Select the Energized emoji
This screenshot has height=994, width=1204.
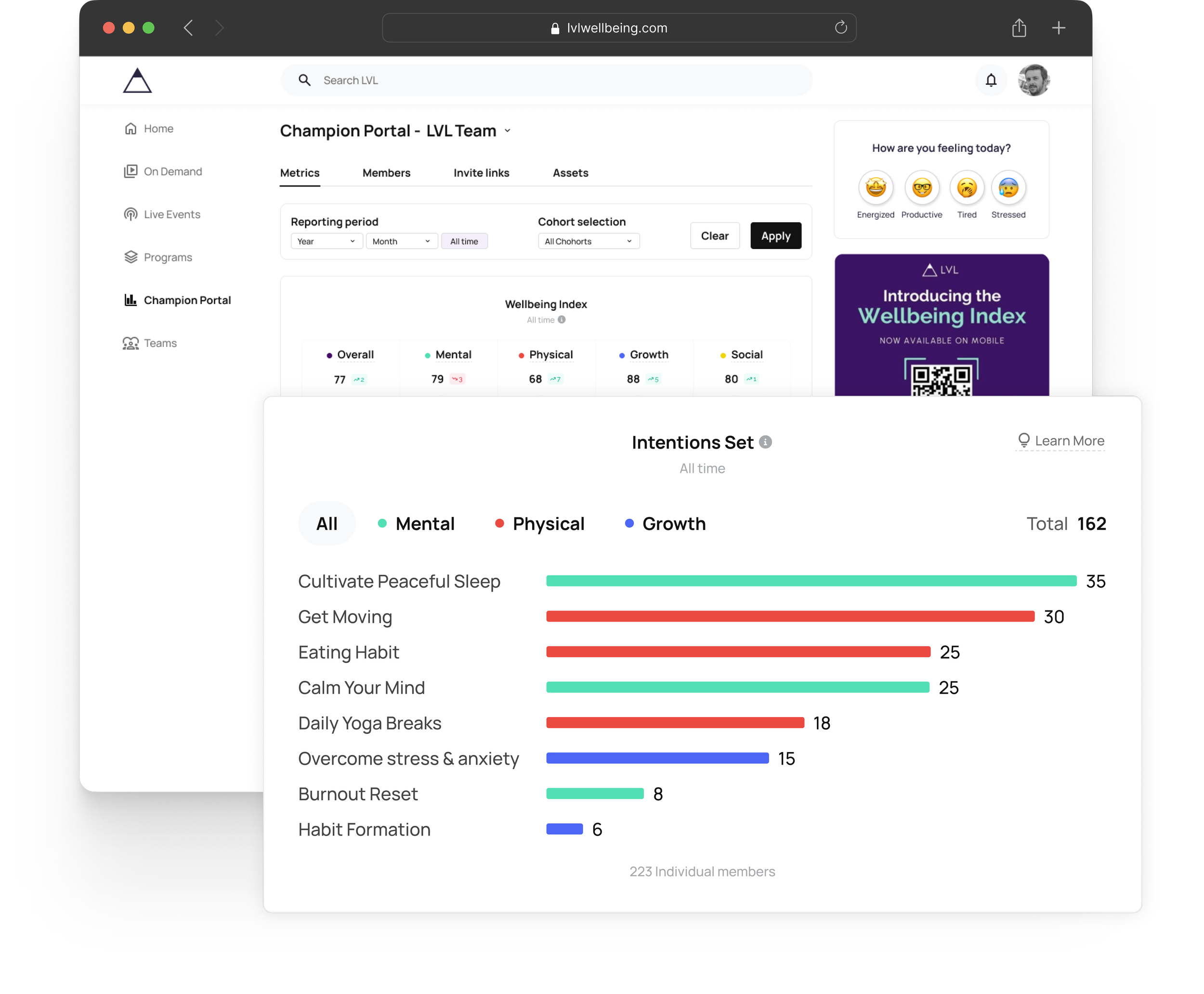[875, 187]
